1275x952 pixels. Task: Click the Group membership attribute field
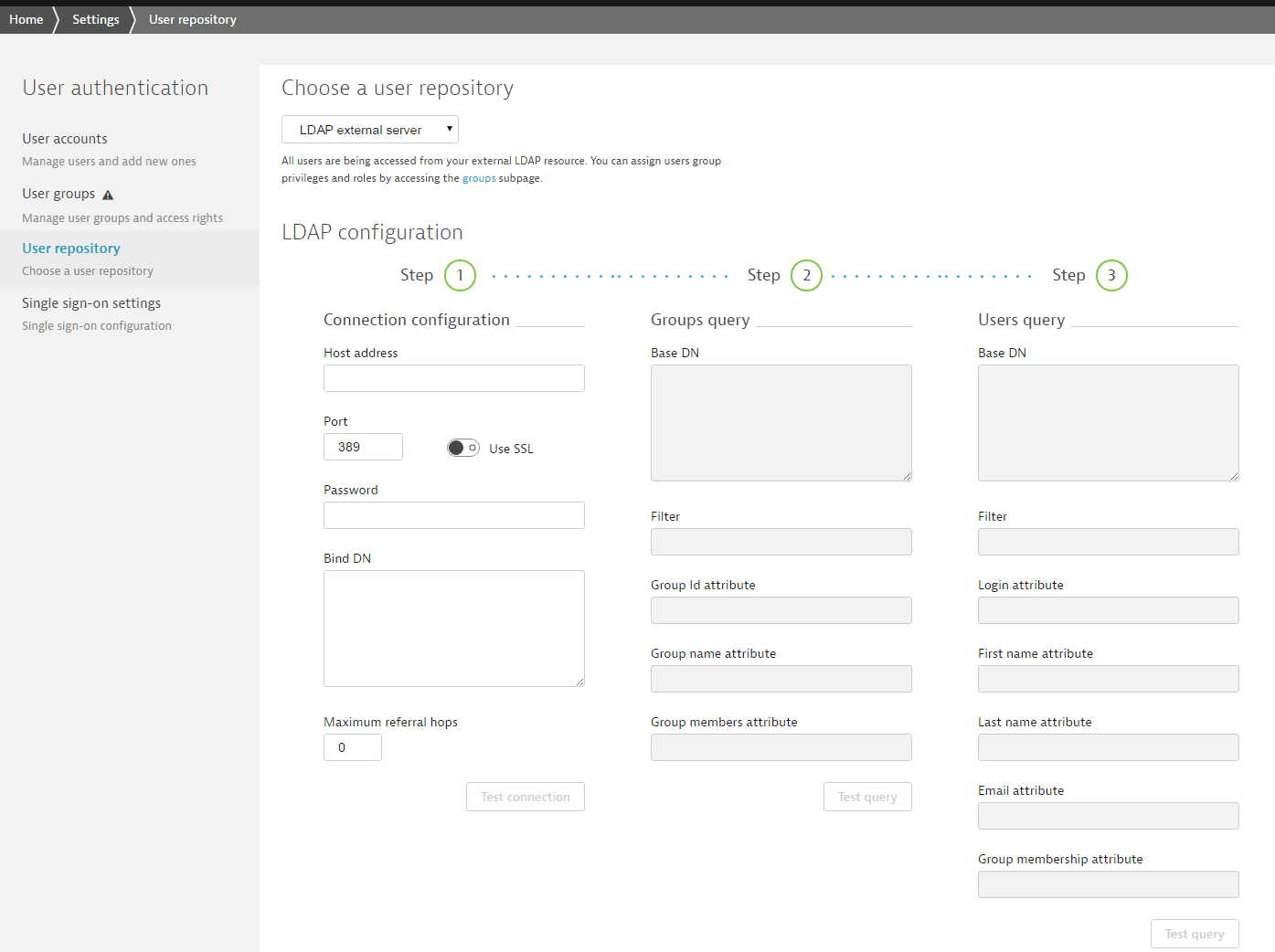click(x=1109, y=884)
